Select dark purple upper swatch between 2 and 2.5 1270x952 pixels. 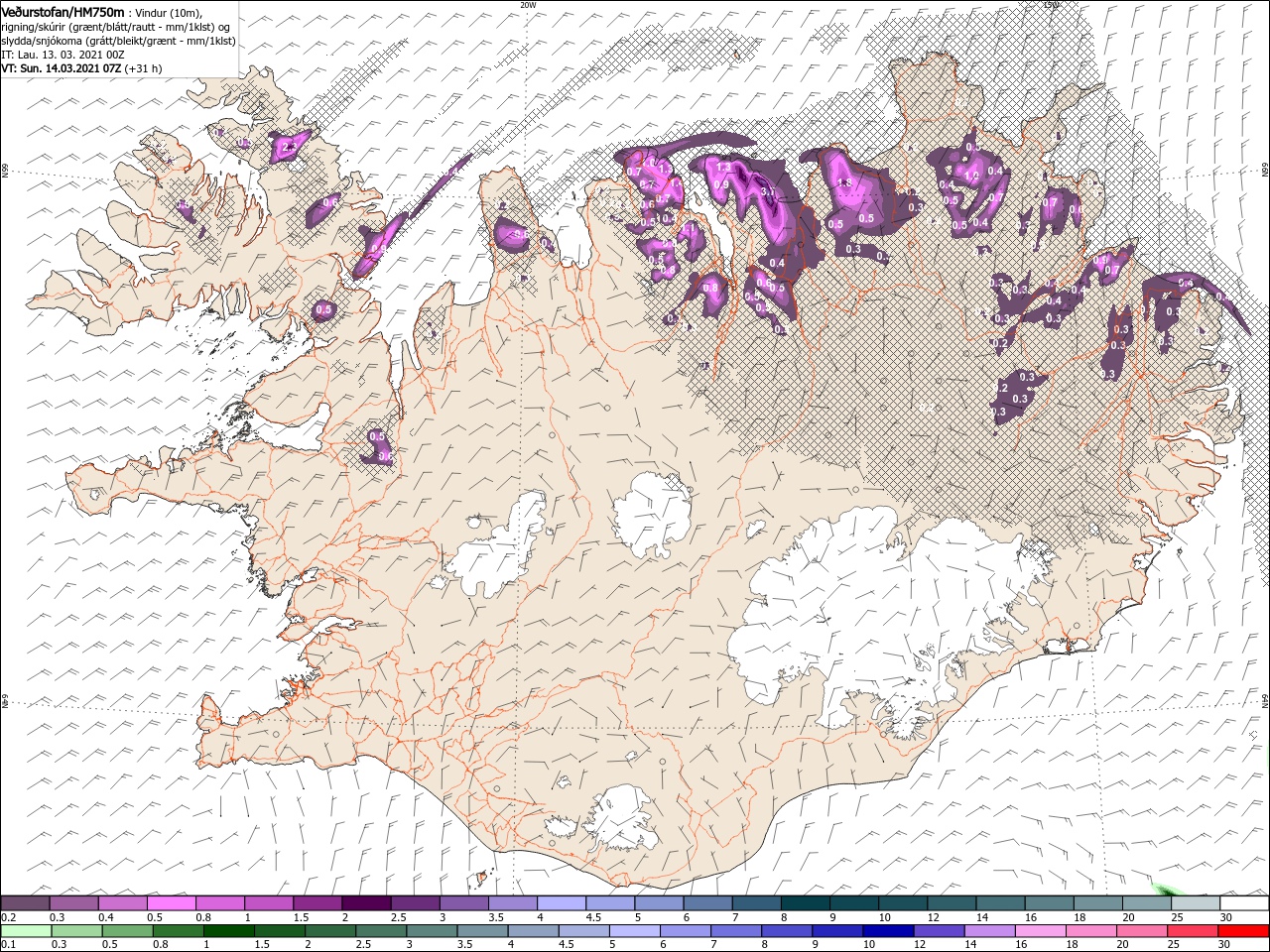pyautogui.click(x=366, y=903)
